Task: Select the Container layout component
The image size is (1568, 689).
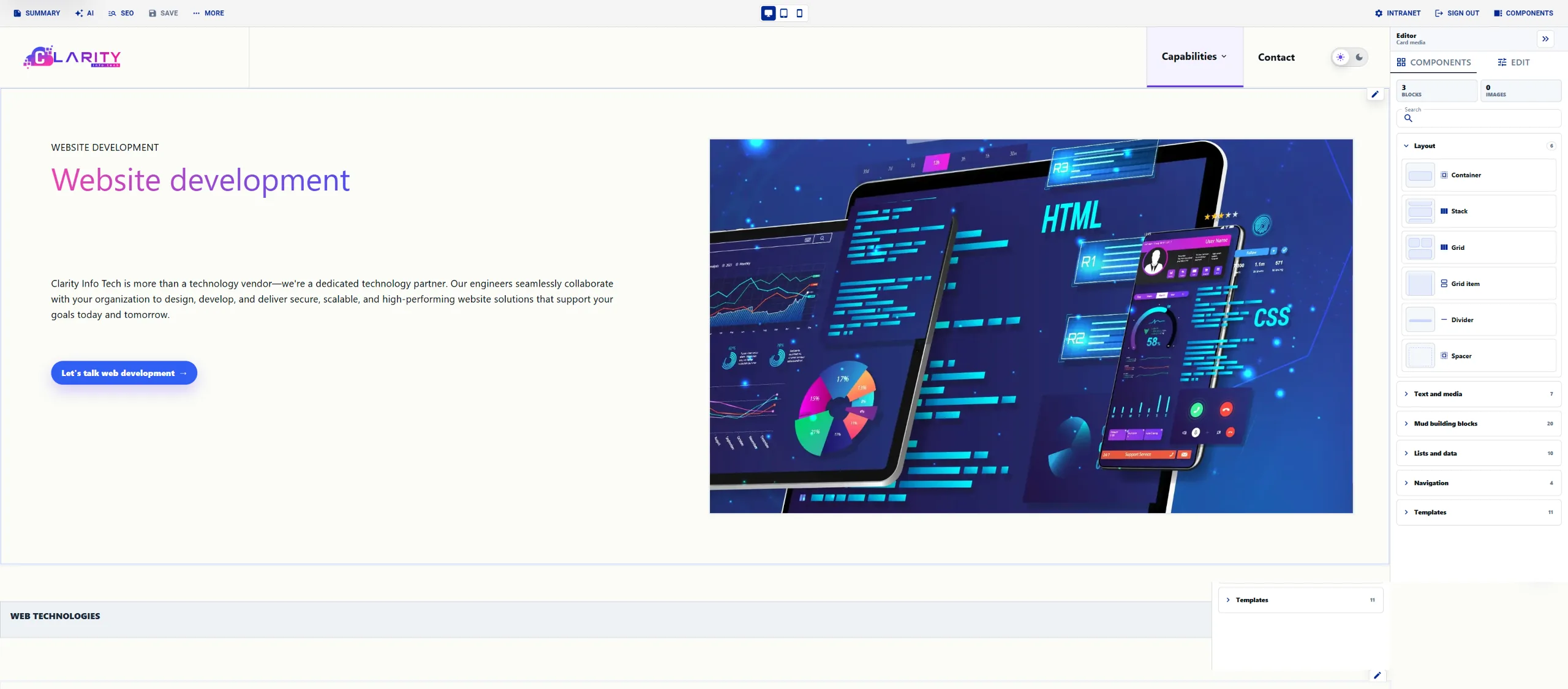Action: pos(1479,175)
